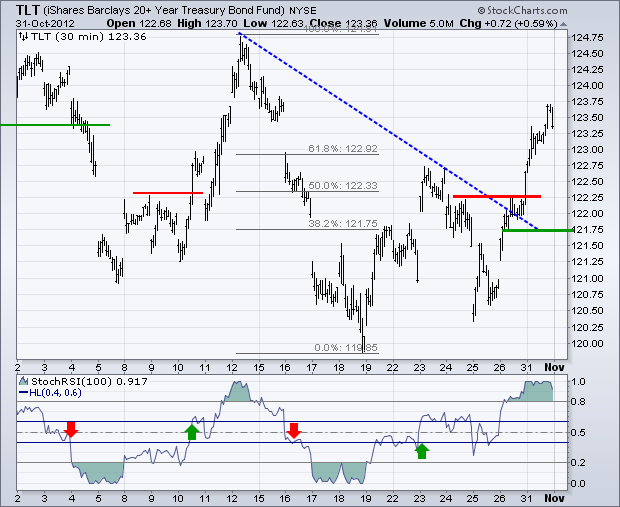Click the blue HL line marker in the legend
Image resolution: width=620 pixels, height=507 pixels.
coord(23,393)
